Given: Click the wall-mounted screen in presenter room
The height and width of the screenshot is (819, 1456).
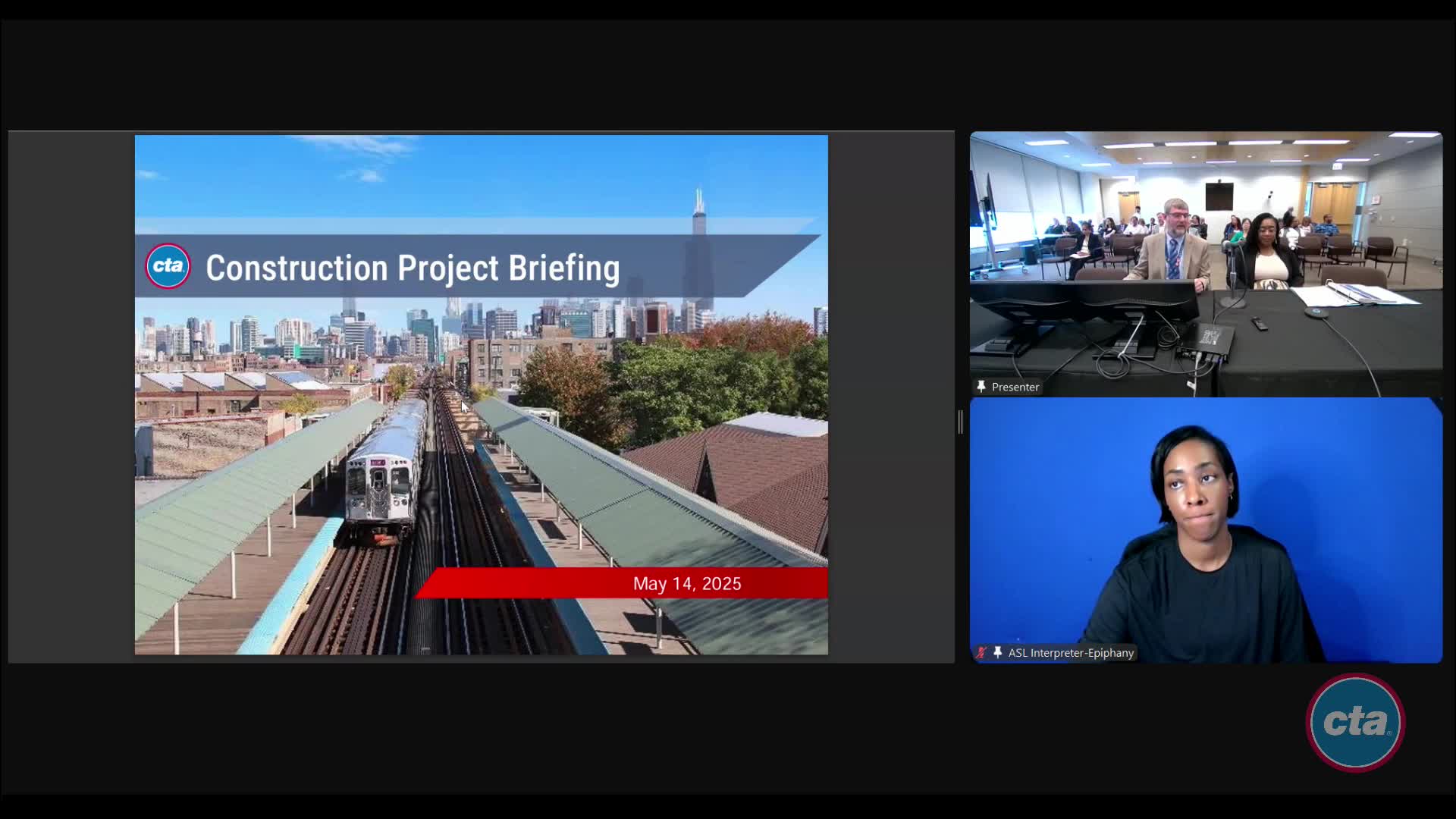Looking at the screenshot, I should click(1219, 196).
